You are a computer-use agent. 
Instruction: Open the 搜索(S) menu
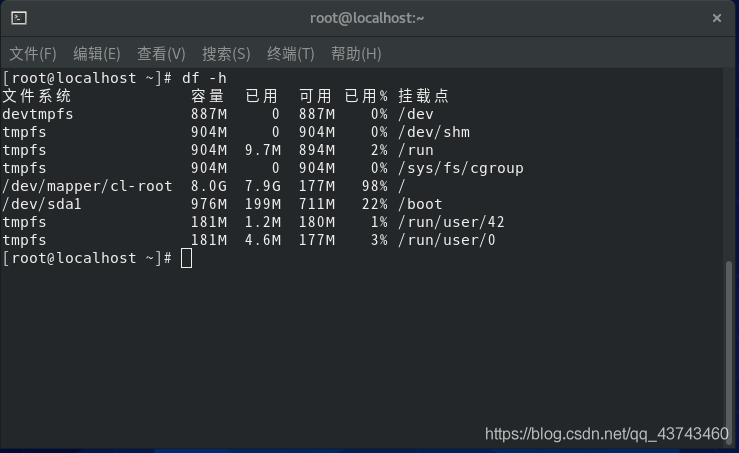(x=226, y=54)
